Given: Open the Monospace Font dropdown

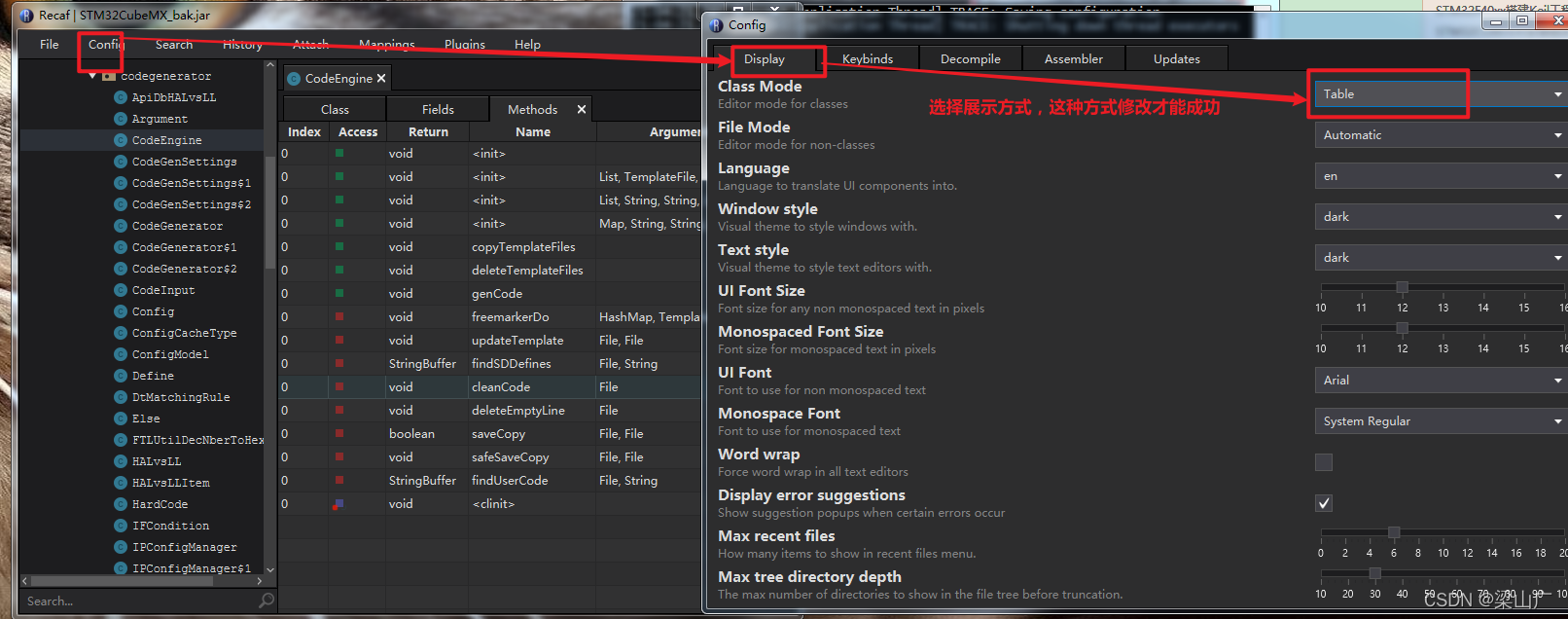Looking at the screenshot, I should click(1441, 421).
